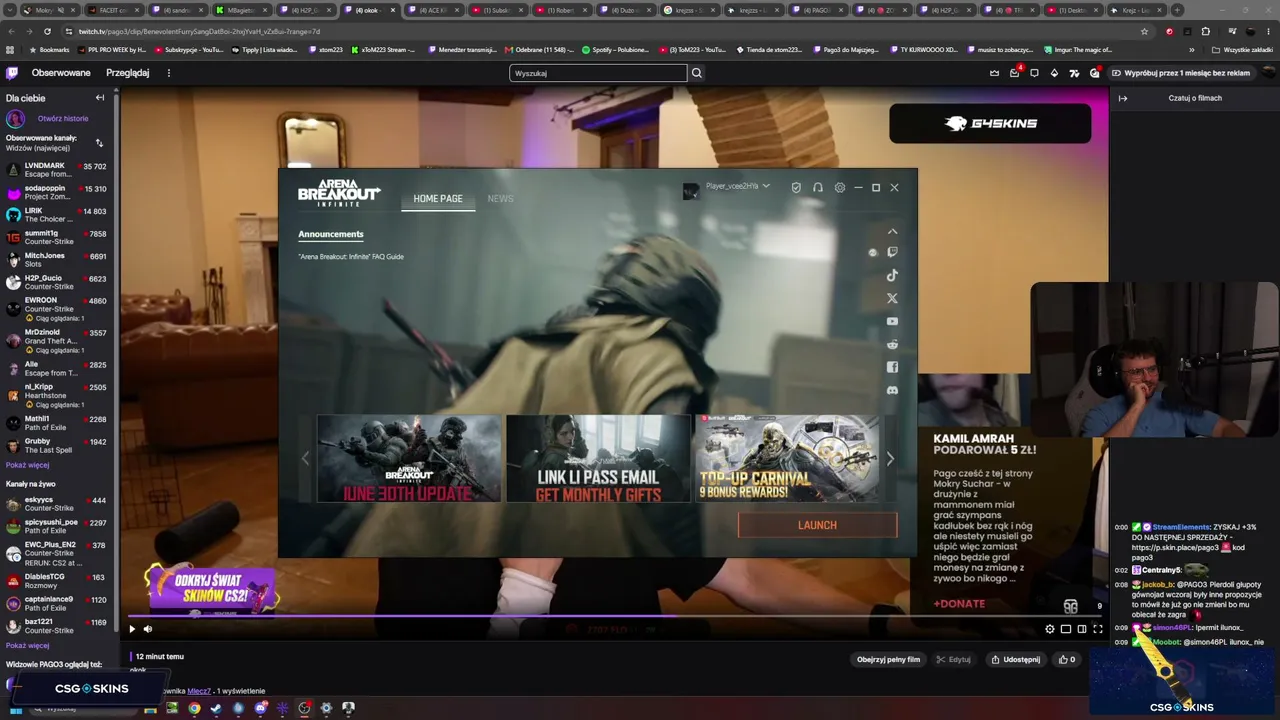The image size is (1280, 720).
Task: Open Arena Breakout Reddit page
Action: (892, 344)
